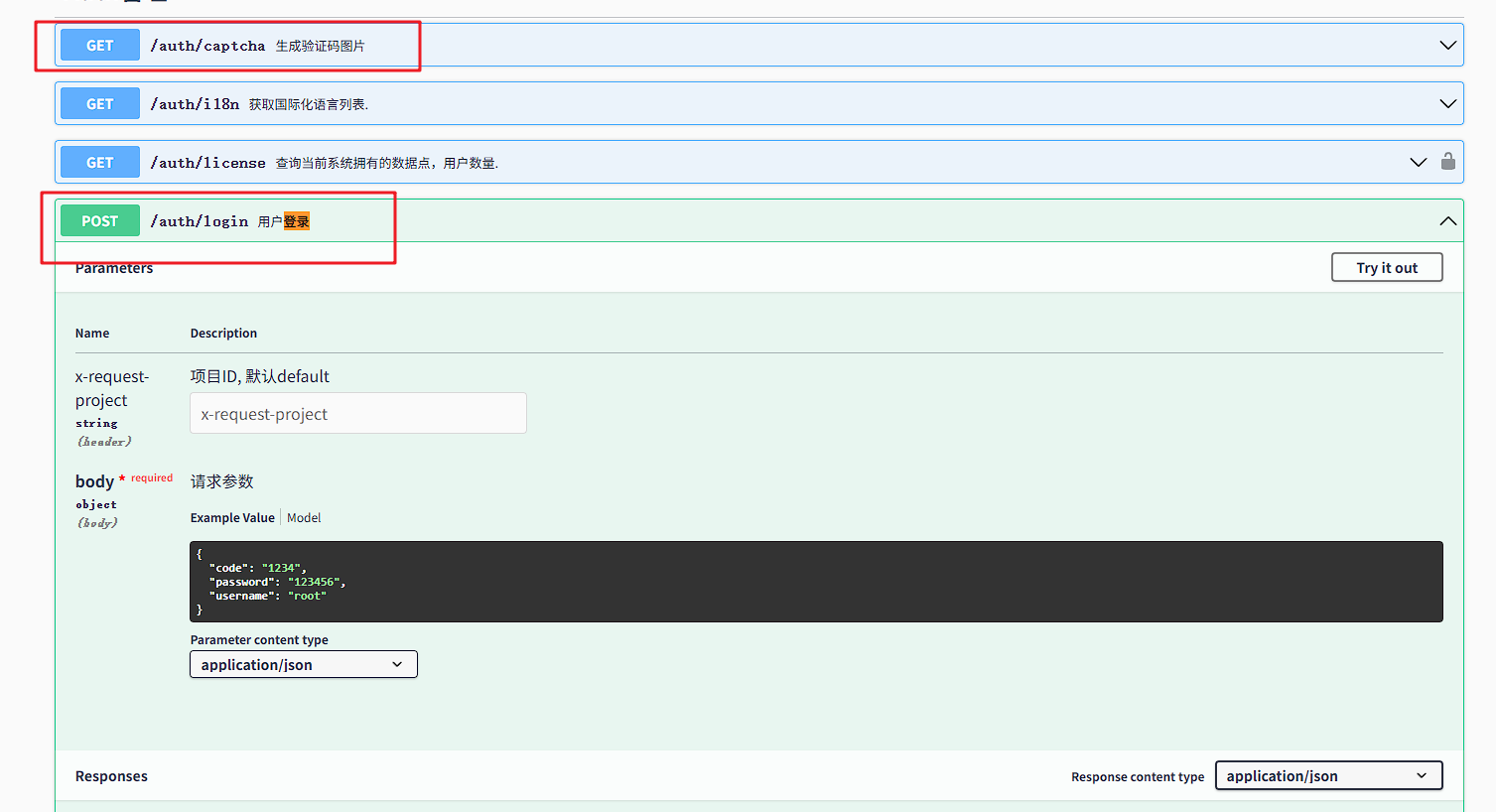Click the GET badge for /auth/i18n
The height and width of the screenshot is (812, 1496).
pos(100,104)
